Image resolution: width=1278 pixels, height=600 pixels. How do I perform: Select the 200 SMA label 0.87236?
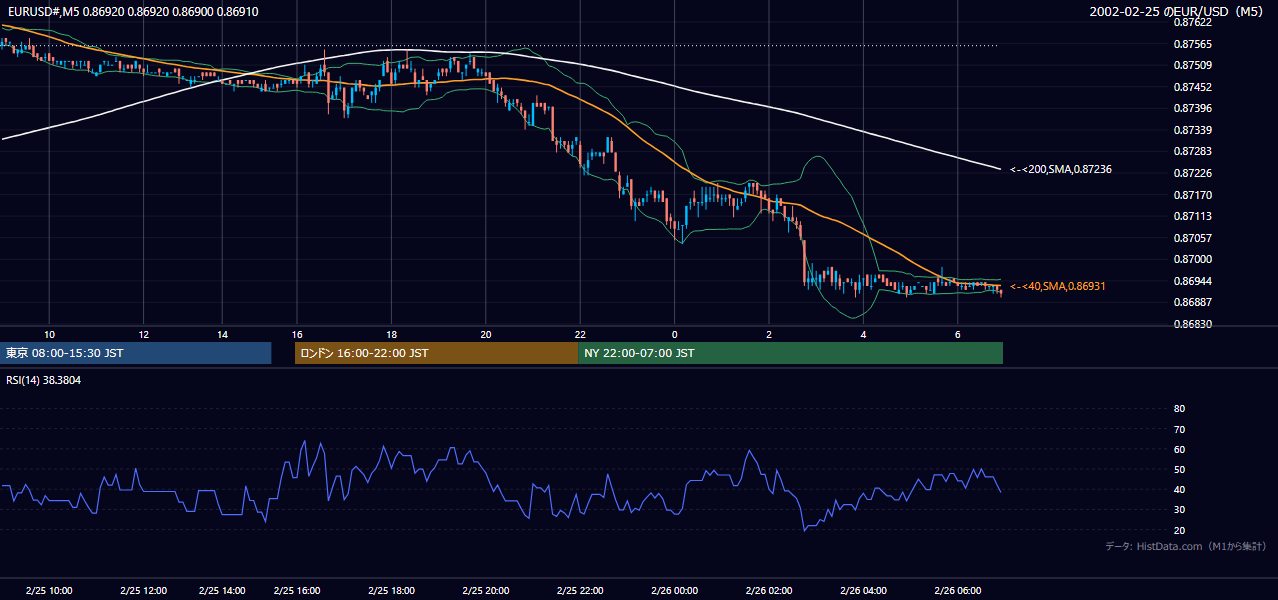click(1061, 170)
